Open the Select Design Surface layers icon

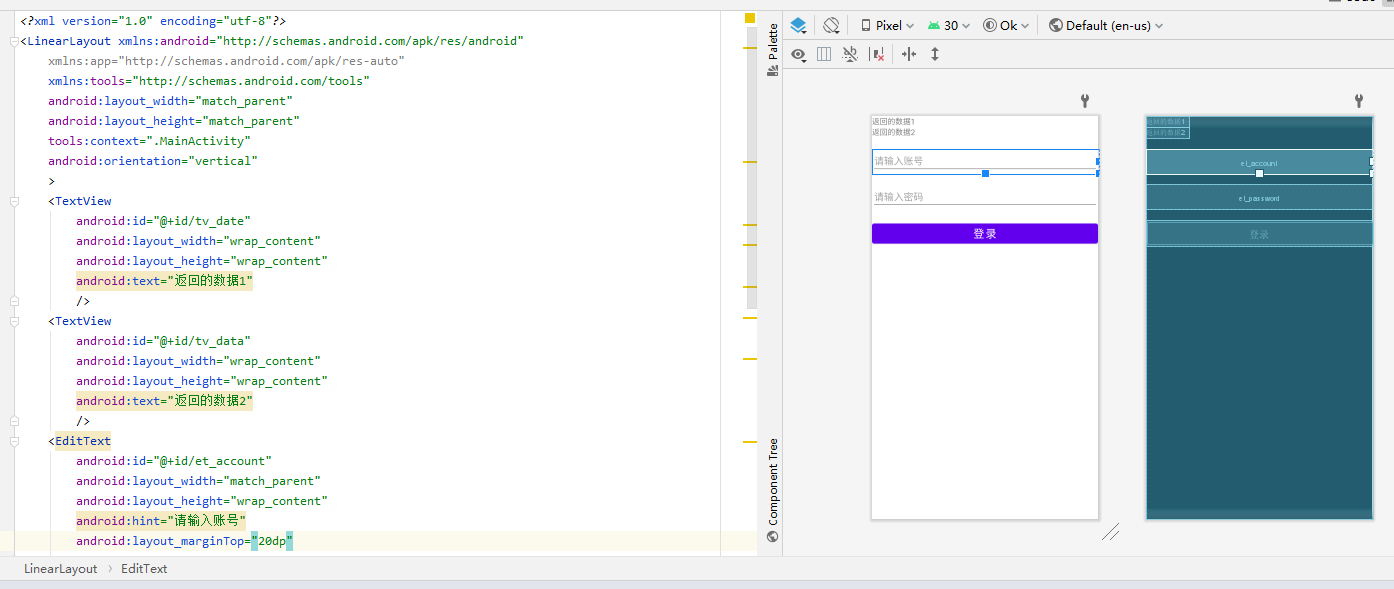pyautogui.click(x=798, y=25)
